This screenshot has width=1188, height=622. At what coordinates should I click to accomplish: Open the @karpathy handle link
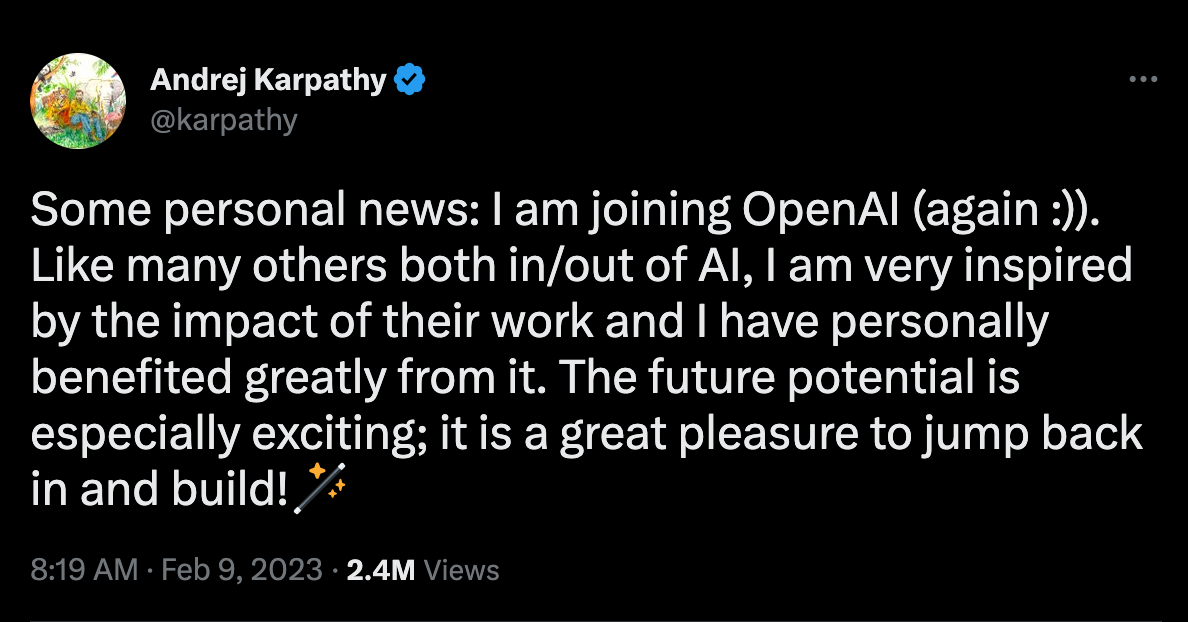pyautogui.click(x=224, y=120)
